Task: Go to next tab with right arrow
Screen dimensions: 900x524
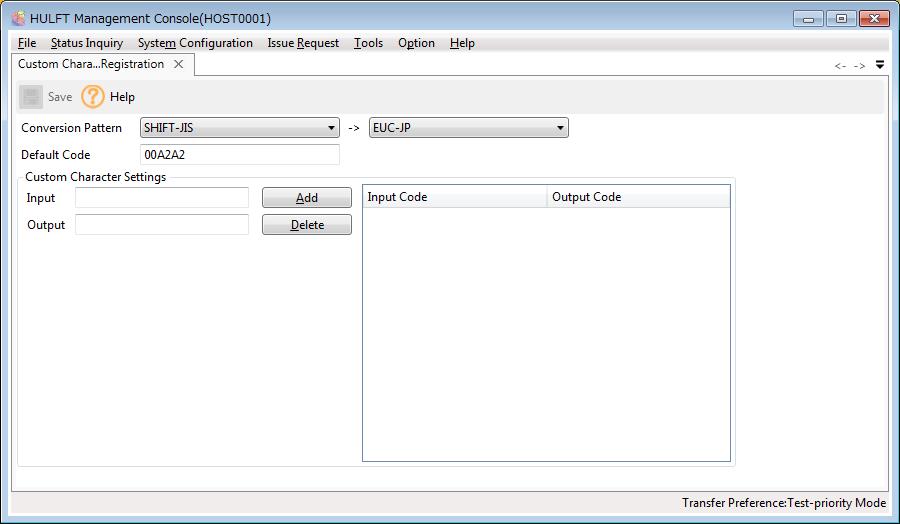Action: [x=859, y=66]
